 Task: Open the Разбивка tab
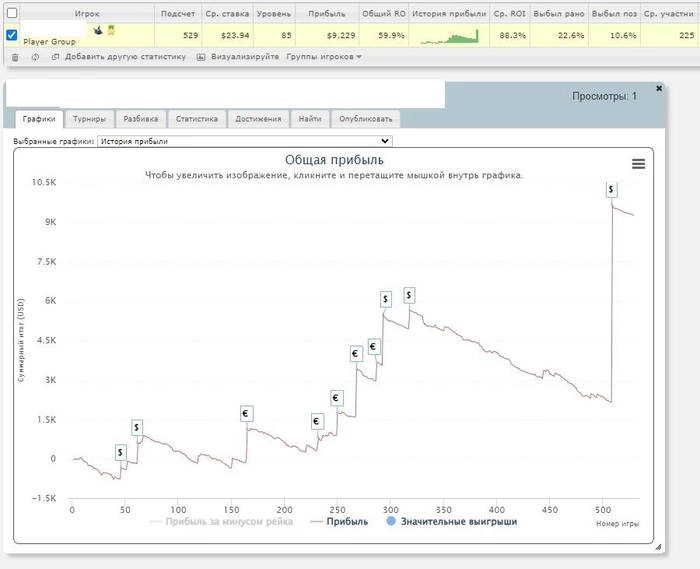(x=141, y=119)
